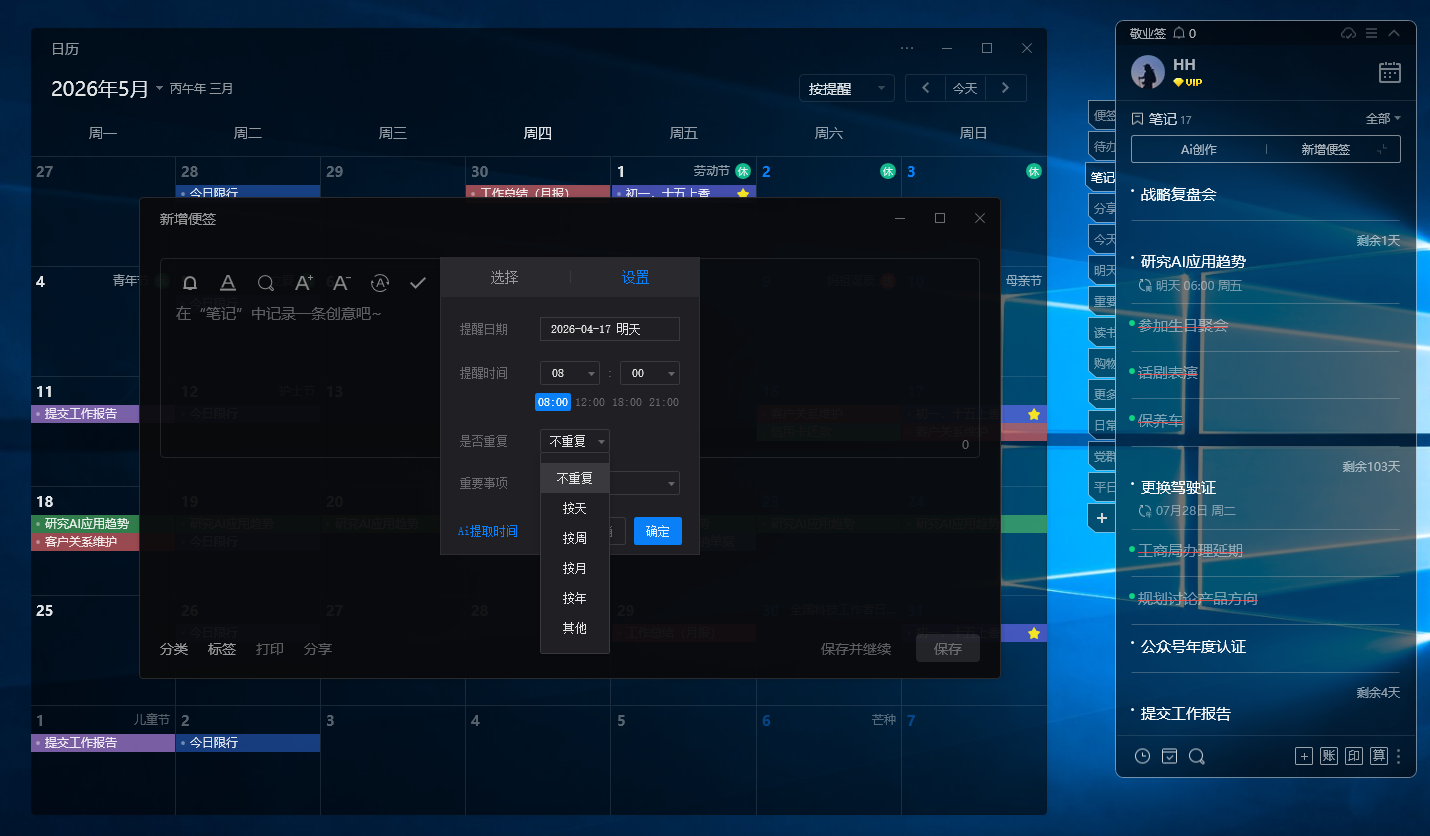Go to next month arrow in calendar

coord(1006,88)
